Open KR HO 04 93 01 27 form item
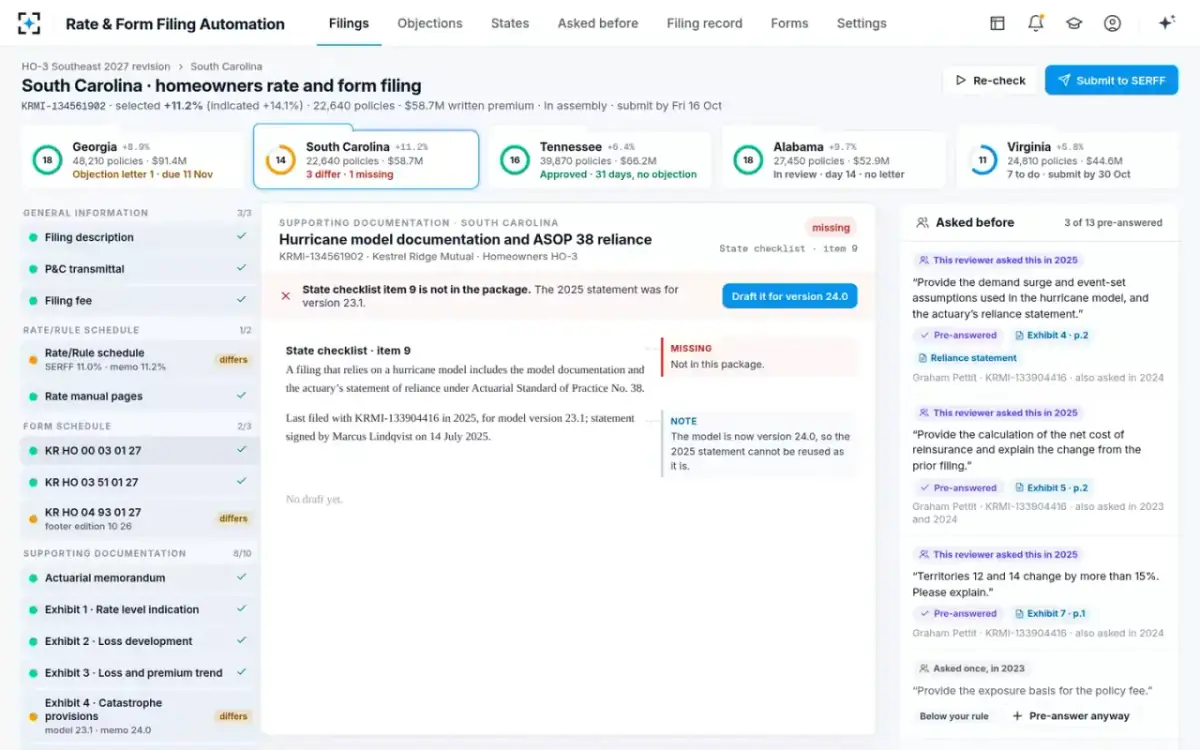This screenshot has height=750, width=1200. [x=140, y=518]
